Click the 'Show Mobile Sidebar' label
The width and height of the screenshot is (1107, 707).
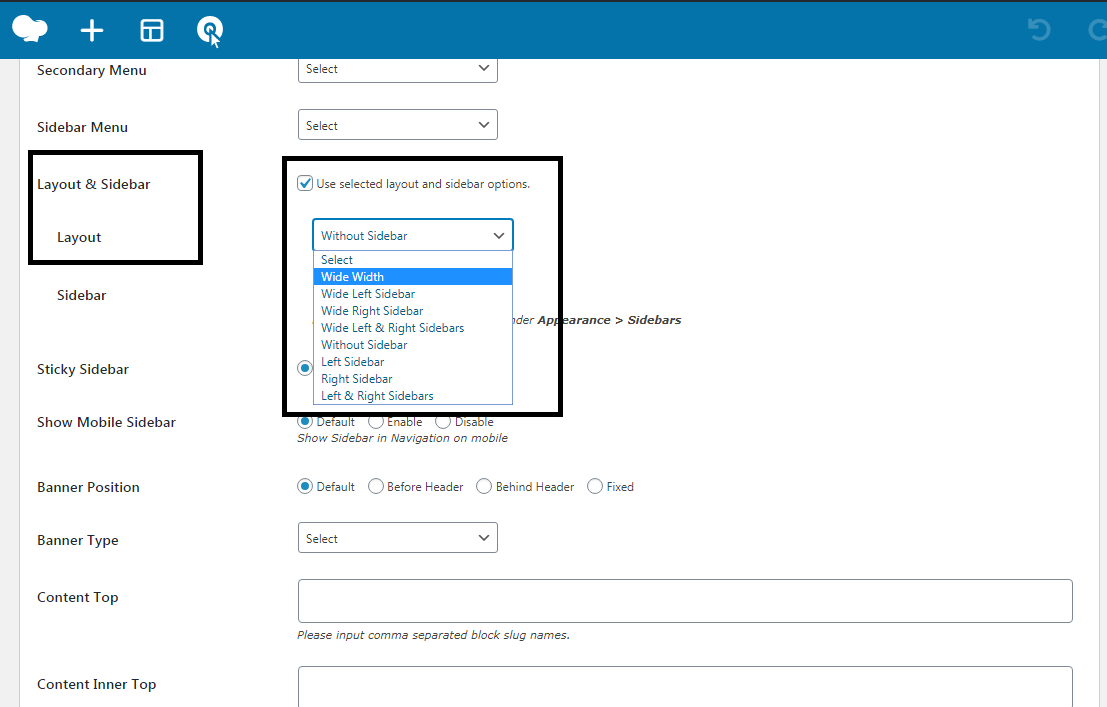[107, 422]
